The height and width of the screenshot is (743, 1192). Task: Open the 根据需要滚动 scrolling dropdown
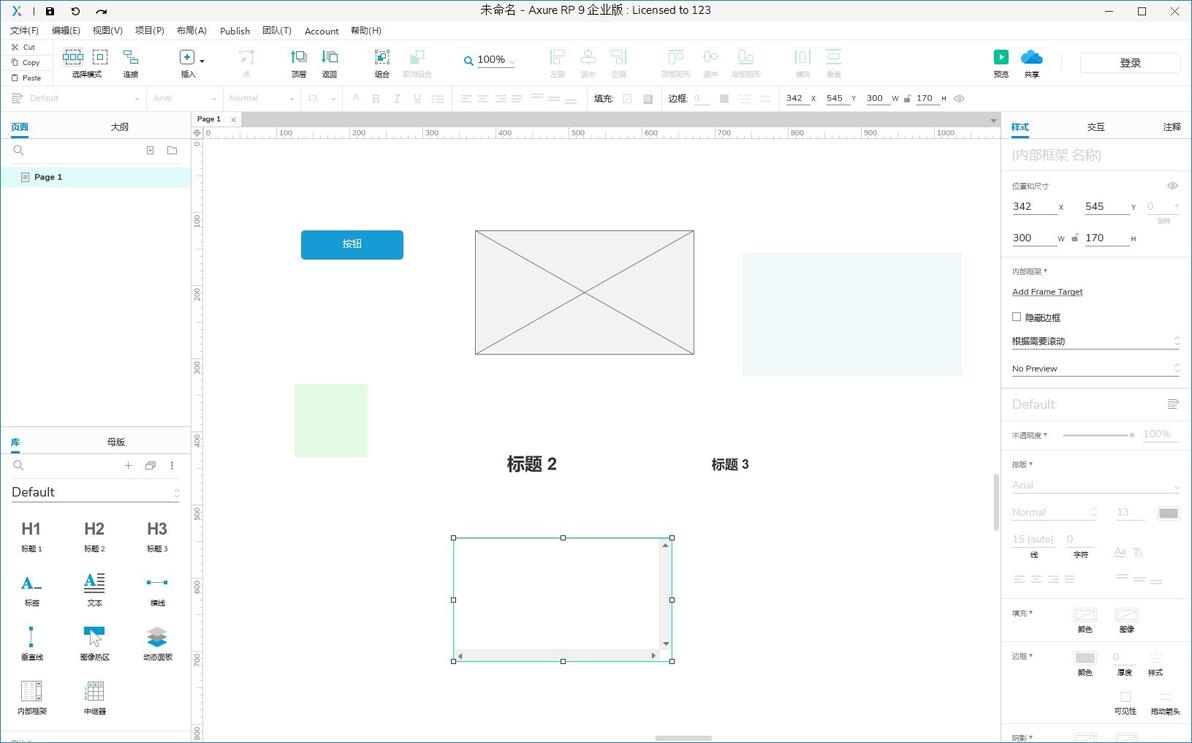[x=1095, y=341]
